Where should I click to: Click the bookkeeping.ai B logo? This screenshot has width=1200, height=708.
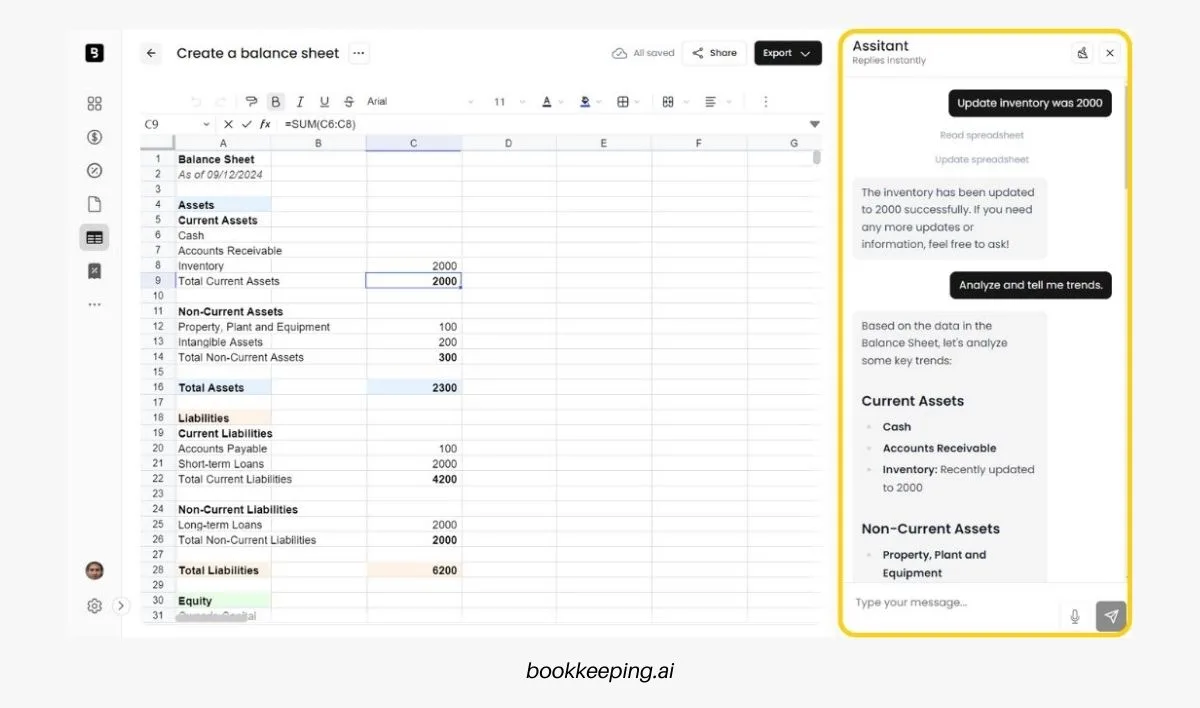coord(94,54)
